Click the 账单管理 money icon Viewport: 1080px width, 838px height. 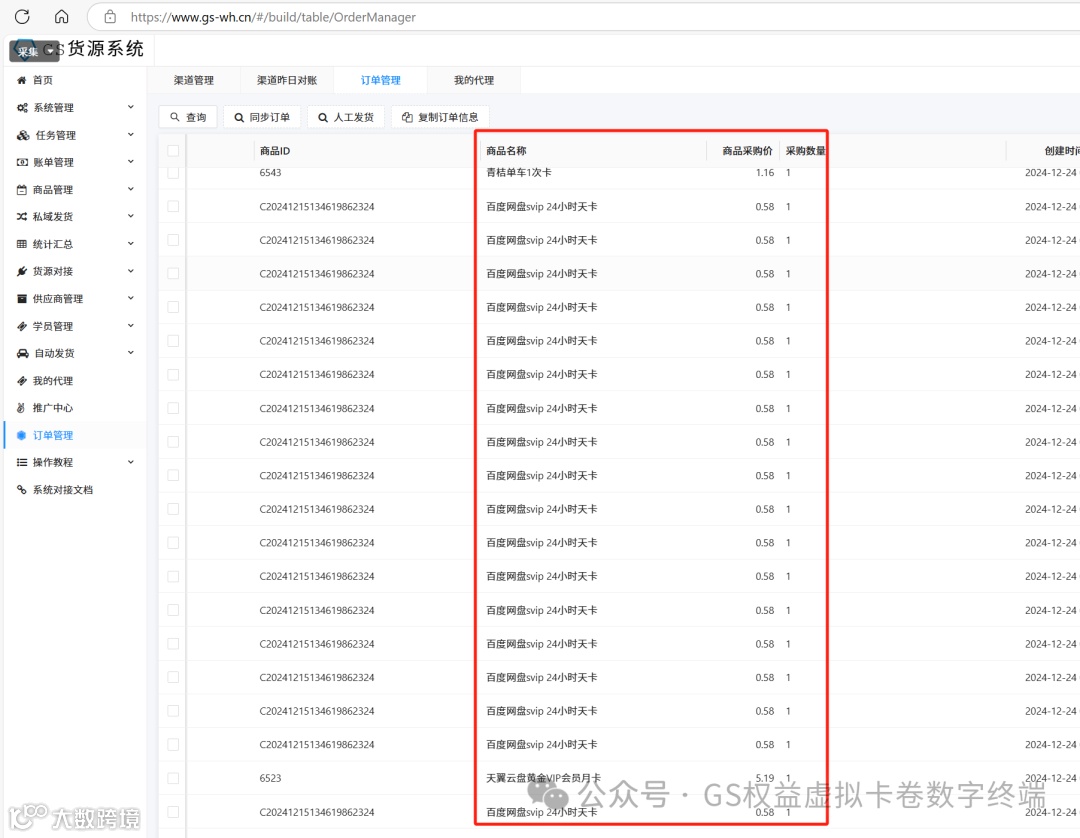pos(22,162)
